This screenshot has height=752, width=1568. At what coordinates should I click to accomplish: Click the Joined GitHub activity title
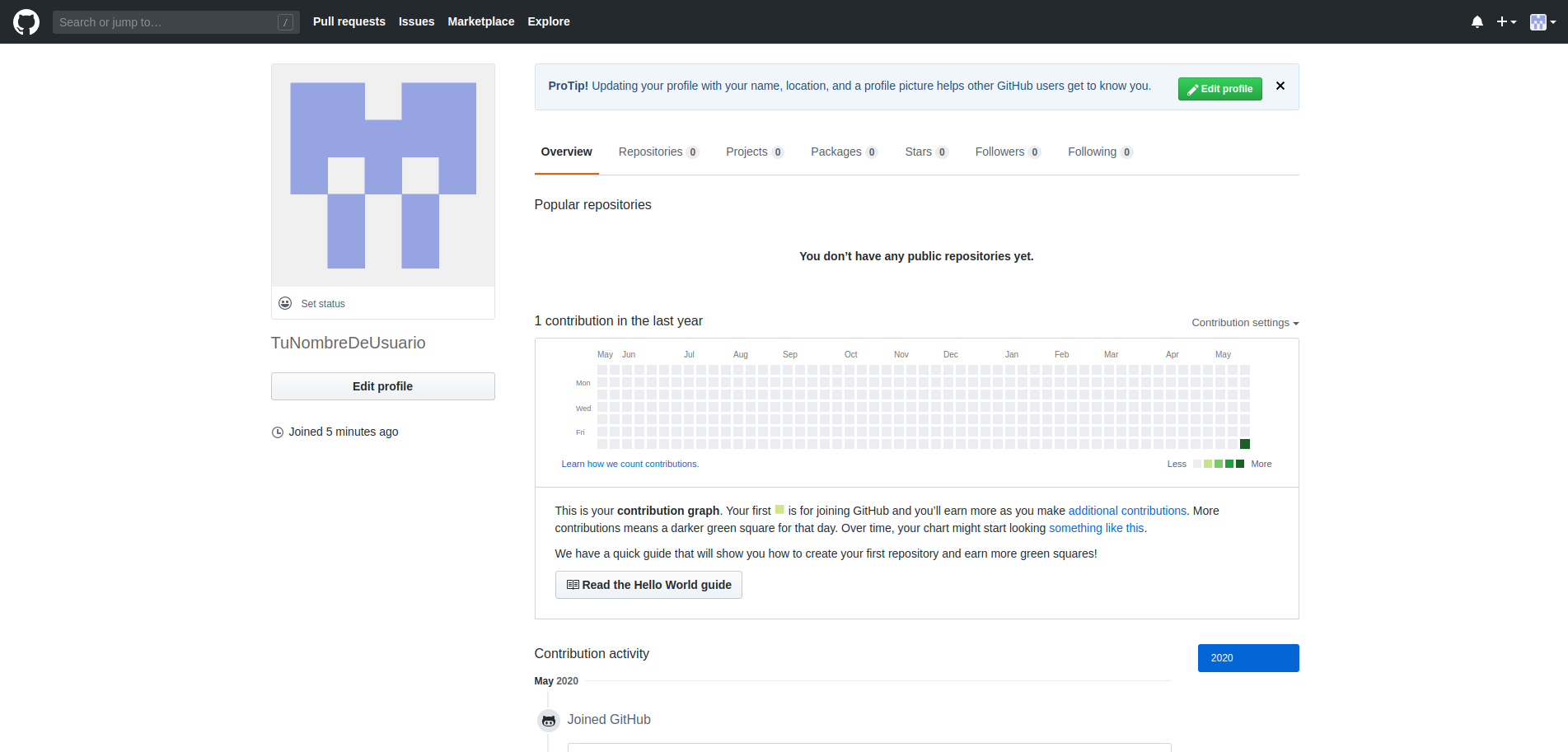click(x=609, y=720)
